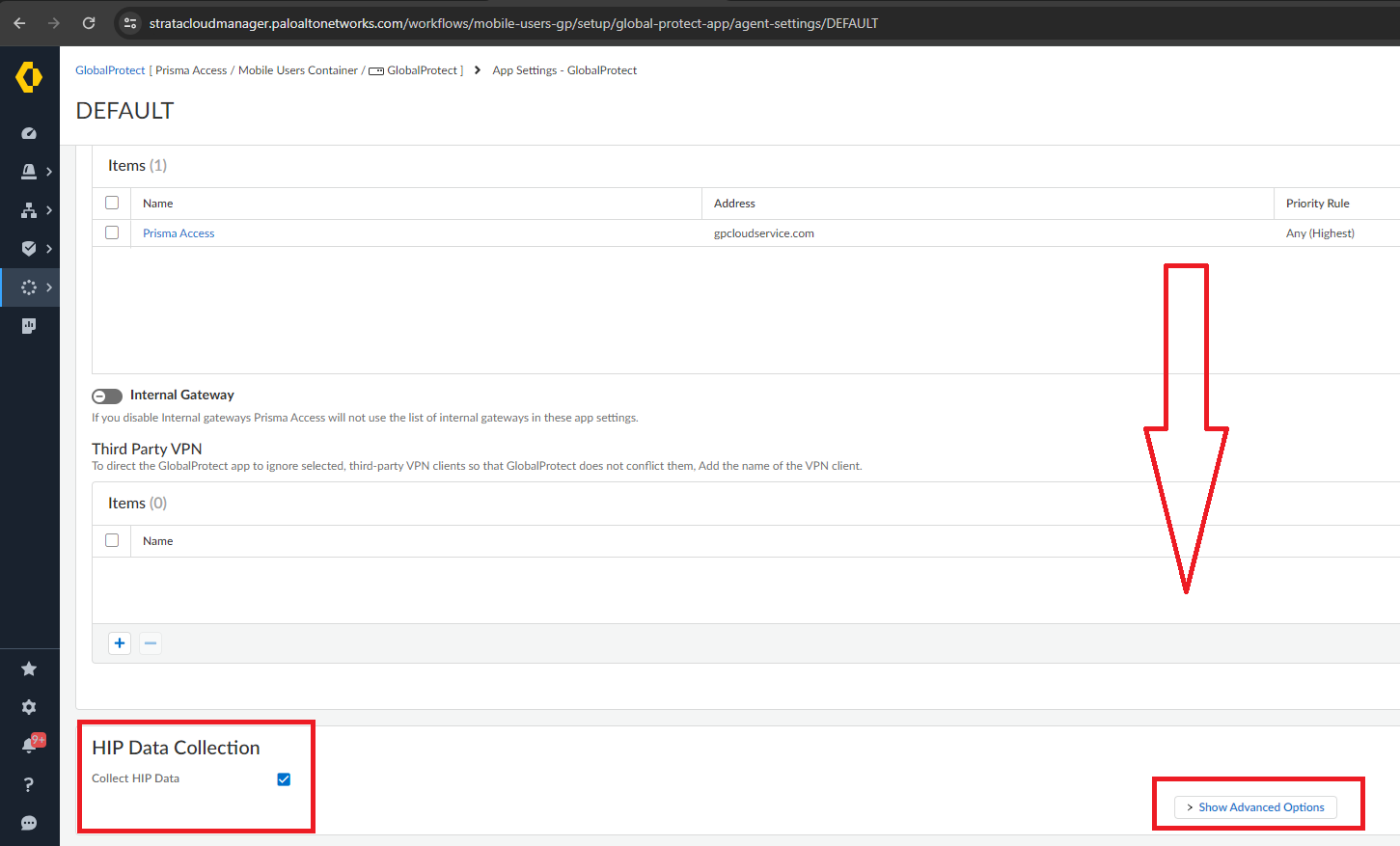This screenshot has height=846, width=1400.
Task: Open the chat feedback bubble icon
Action: click(29, 823)
